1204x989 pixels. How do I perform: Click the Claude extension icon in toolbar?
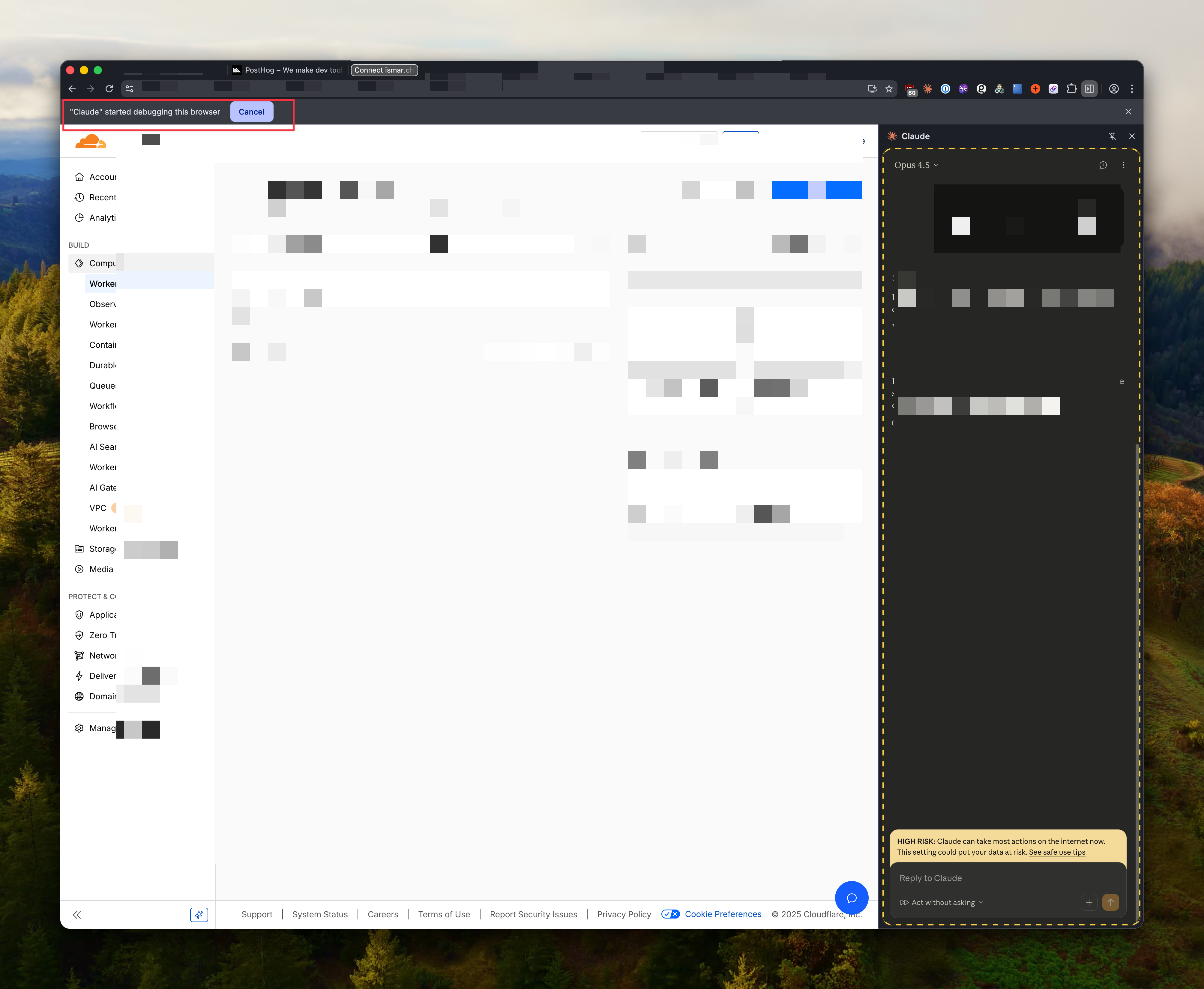[928, 89]
